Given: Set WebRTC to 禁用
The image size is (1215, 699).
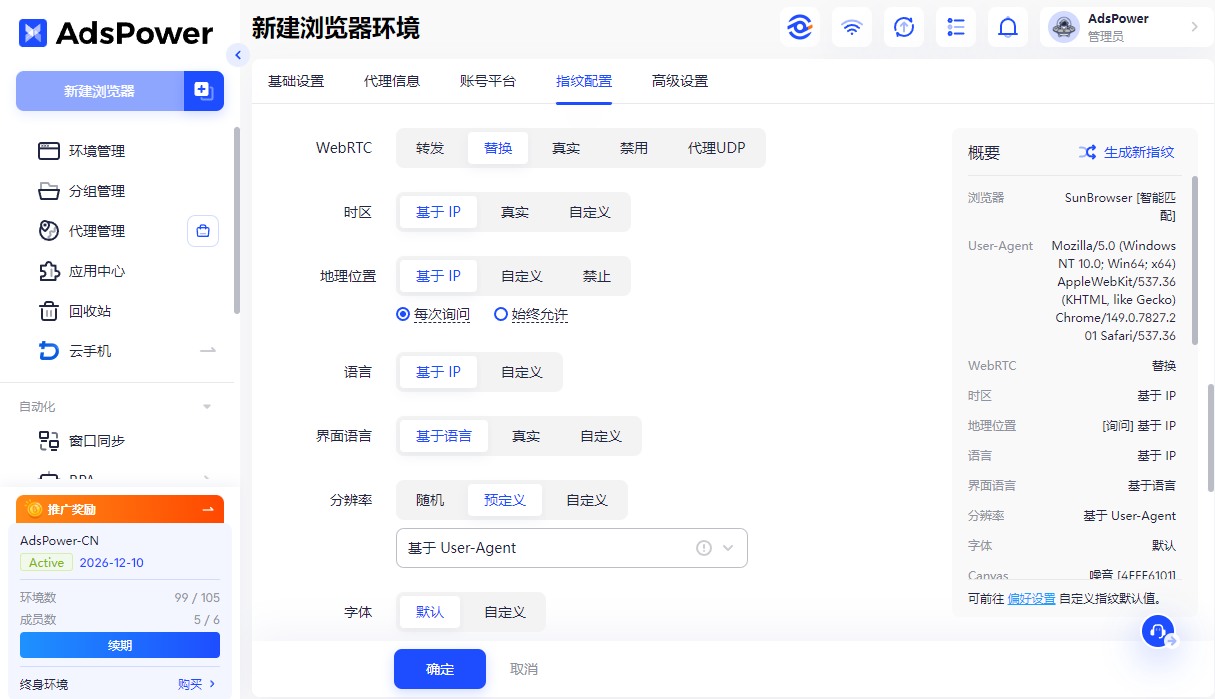Looking at the screenshot, I should pos(634,148).
